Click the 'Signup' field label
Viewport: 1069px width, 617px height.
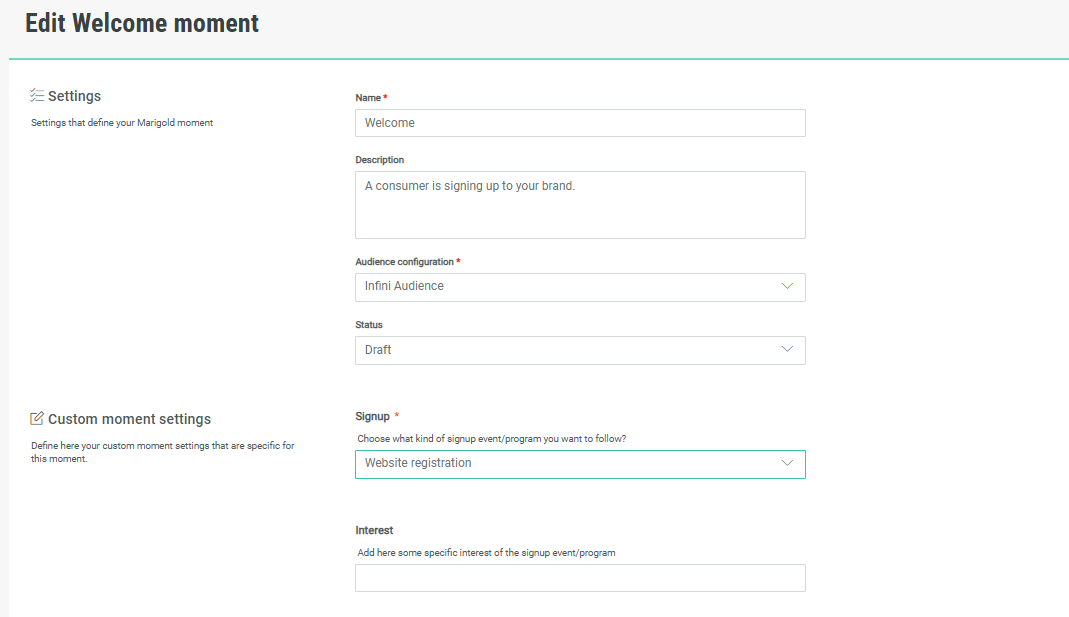[x=373, y=416]
